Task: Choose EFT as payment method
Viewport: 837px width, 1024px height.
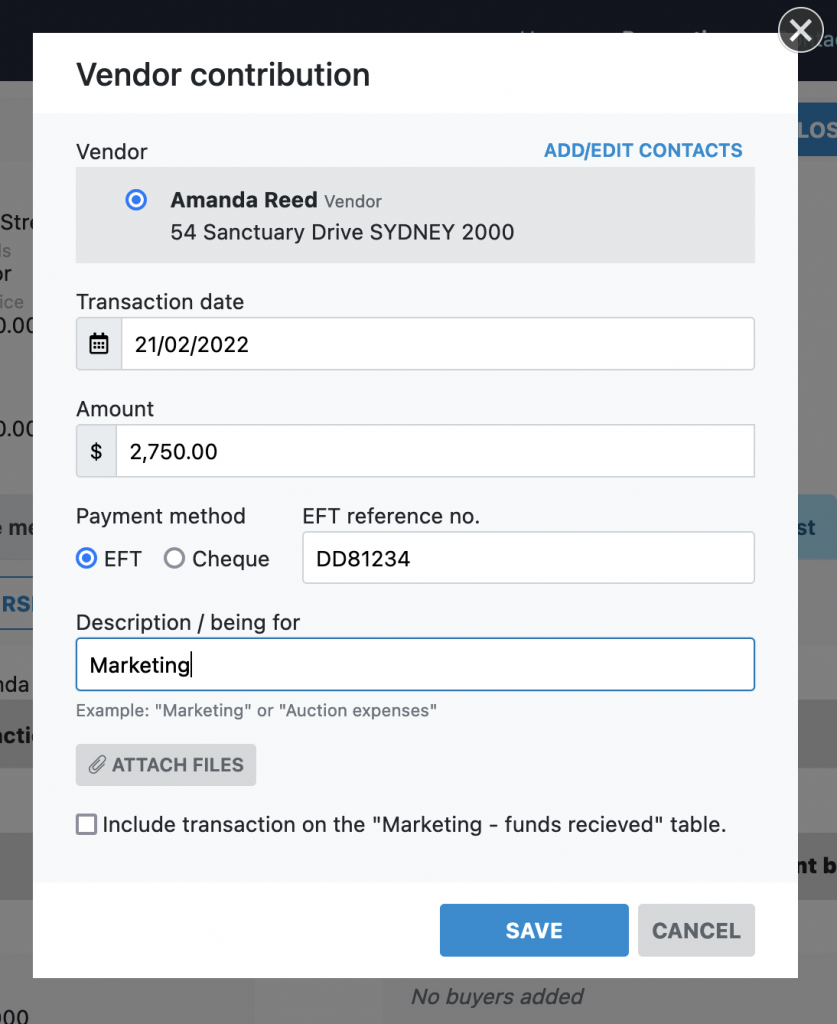Action: pyautogui.click(x=87, y=559)
